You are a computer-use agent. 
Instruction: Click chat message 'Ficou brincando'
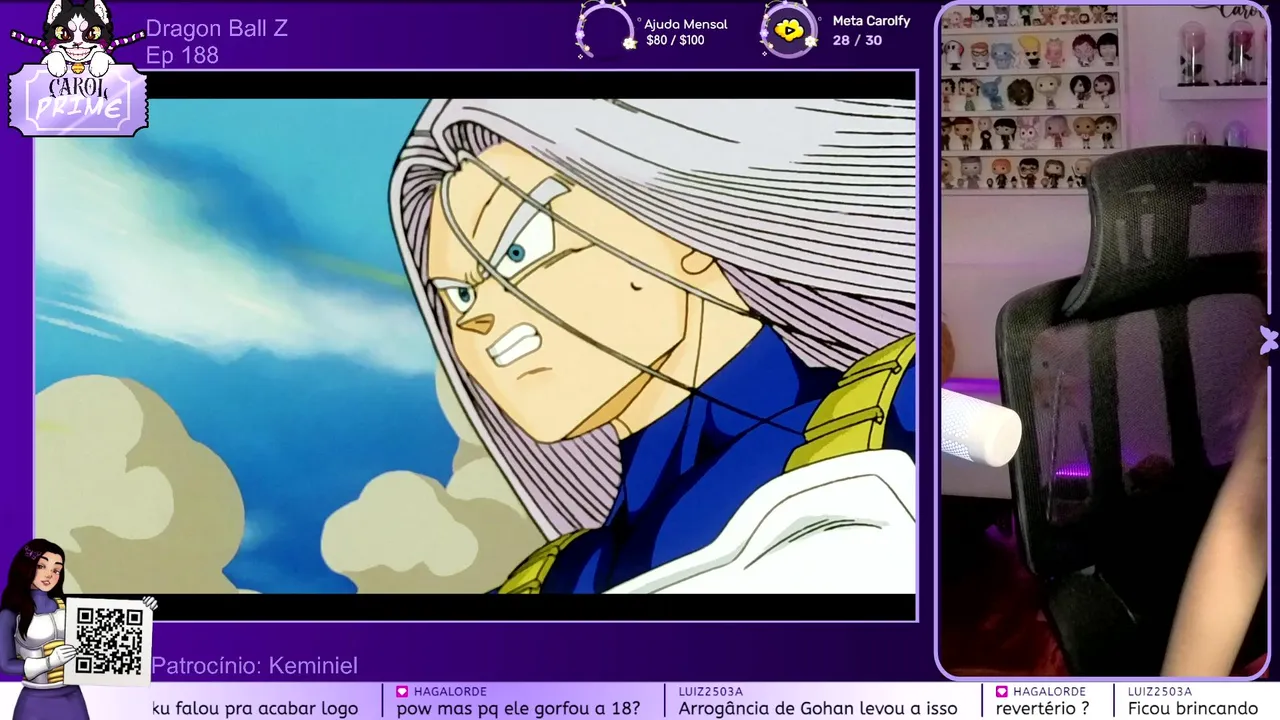[x=1193, y=708]
